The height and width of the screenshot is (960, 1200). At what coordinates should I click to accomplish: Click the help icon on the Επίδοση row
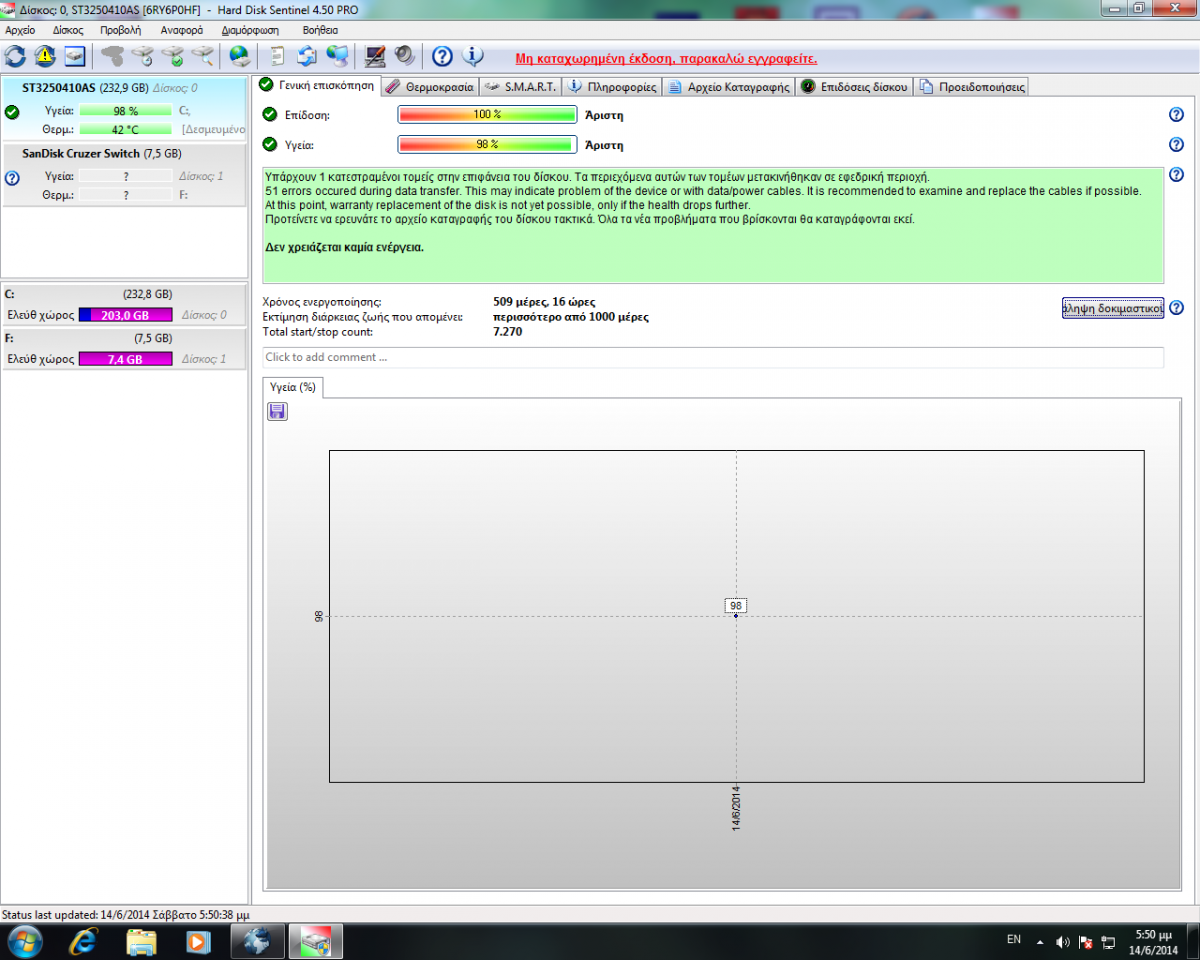point(1176,115)
